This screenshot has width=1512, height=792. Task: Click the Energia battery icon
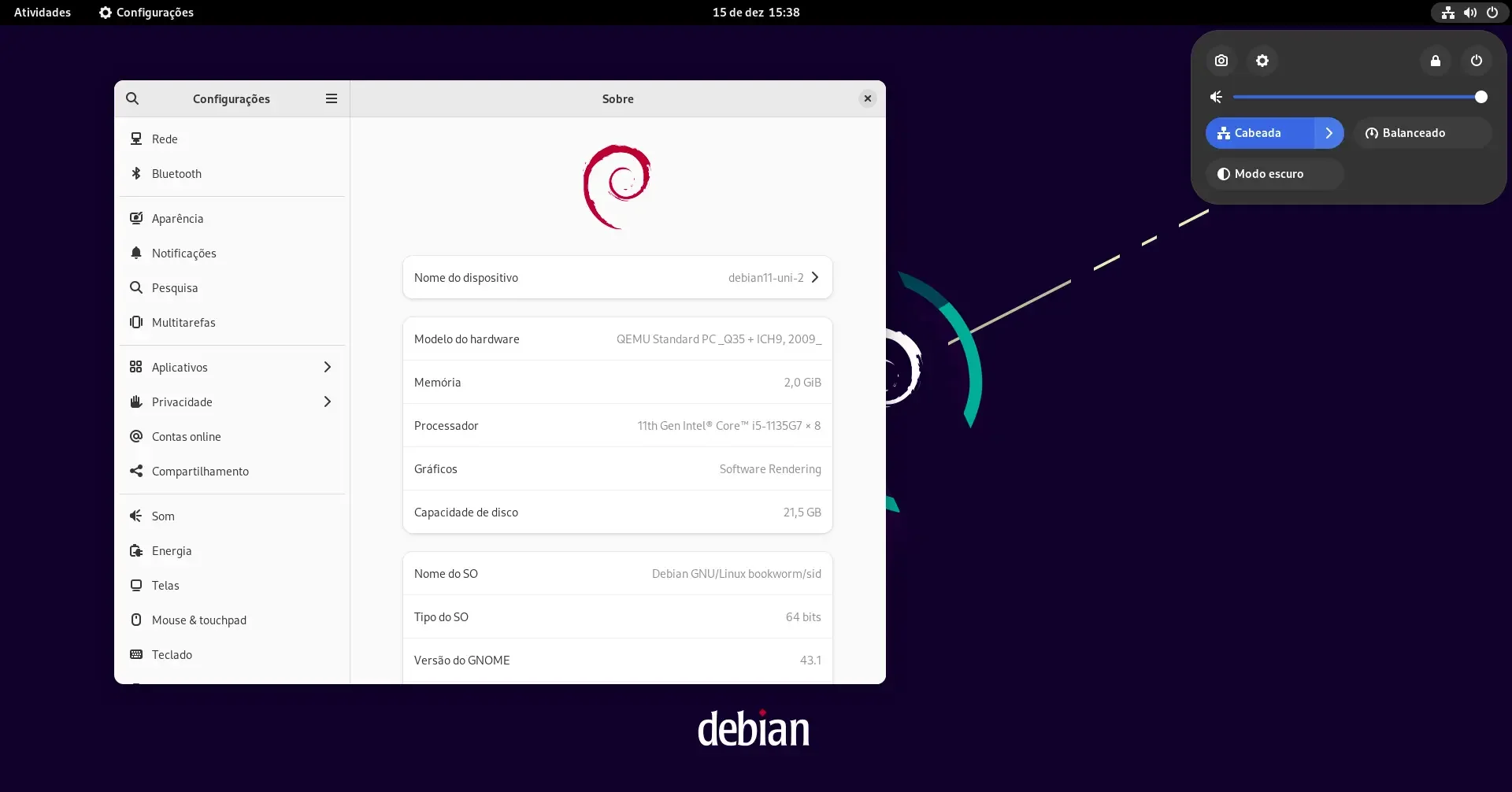point(136,550)
